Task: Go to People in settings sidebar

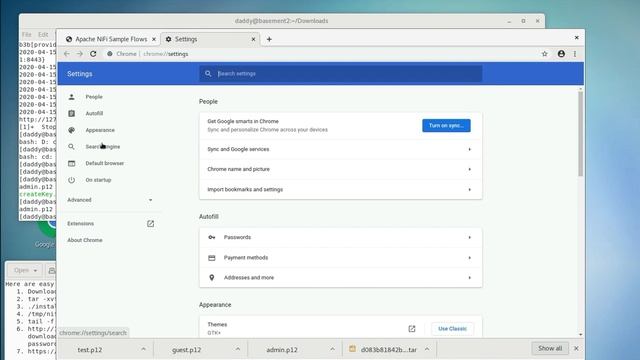Action: pos(94,97)
